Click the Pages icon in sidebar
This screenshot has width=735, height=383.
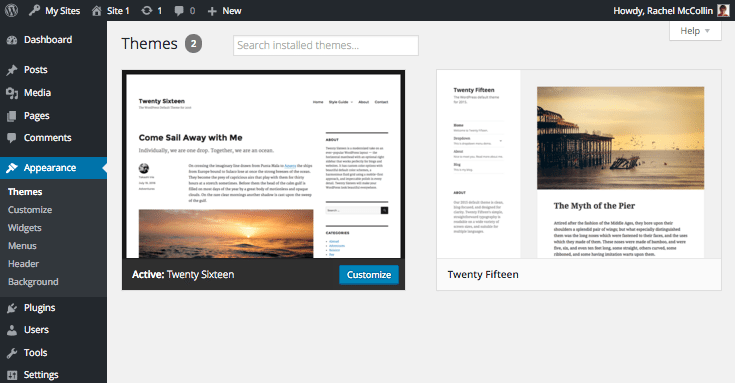pyautogui.click(x=12, y=116)
